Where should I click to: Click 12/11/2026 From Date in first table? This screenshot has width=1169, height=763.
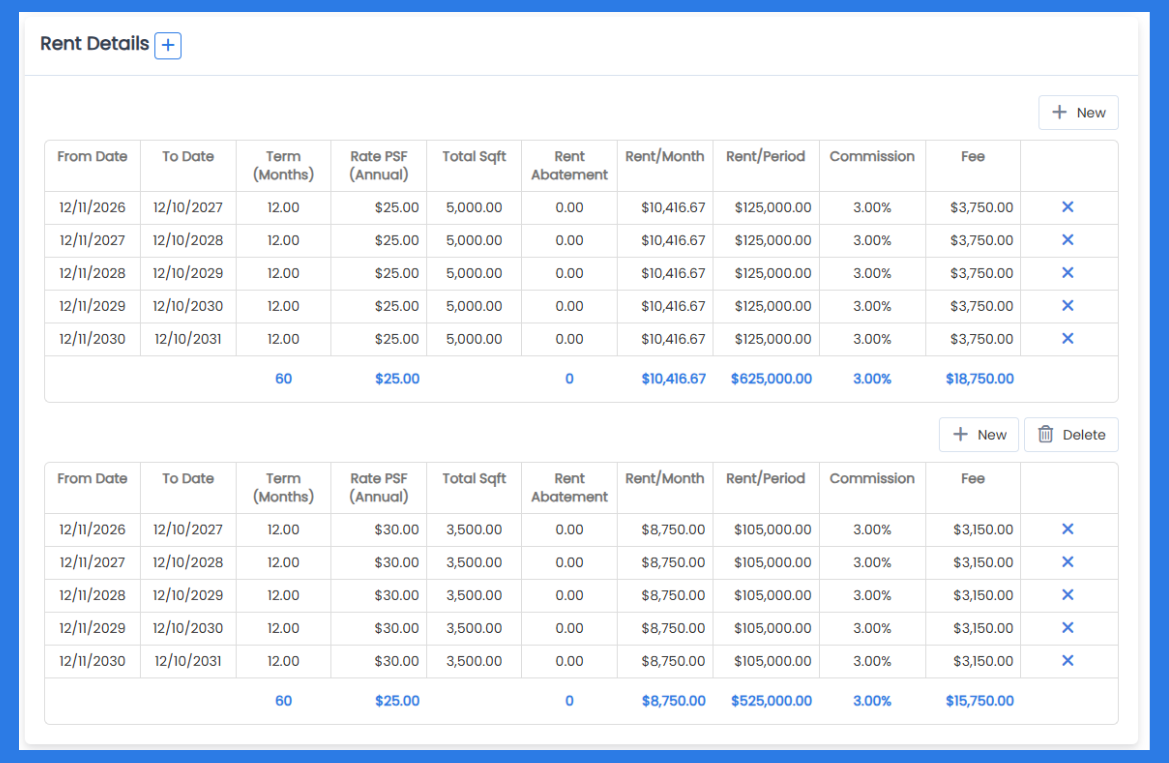click(x=92, y=207)
